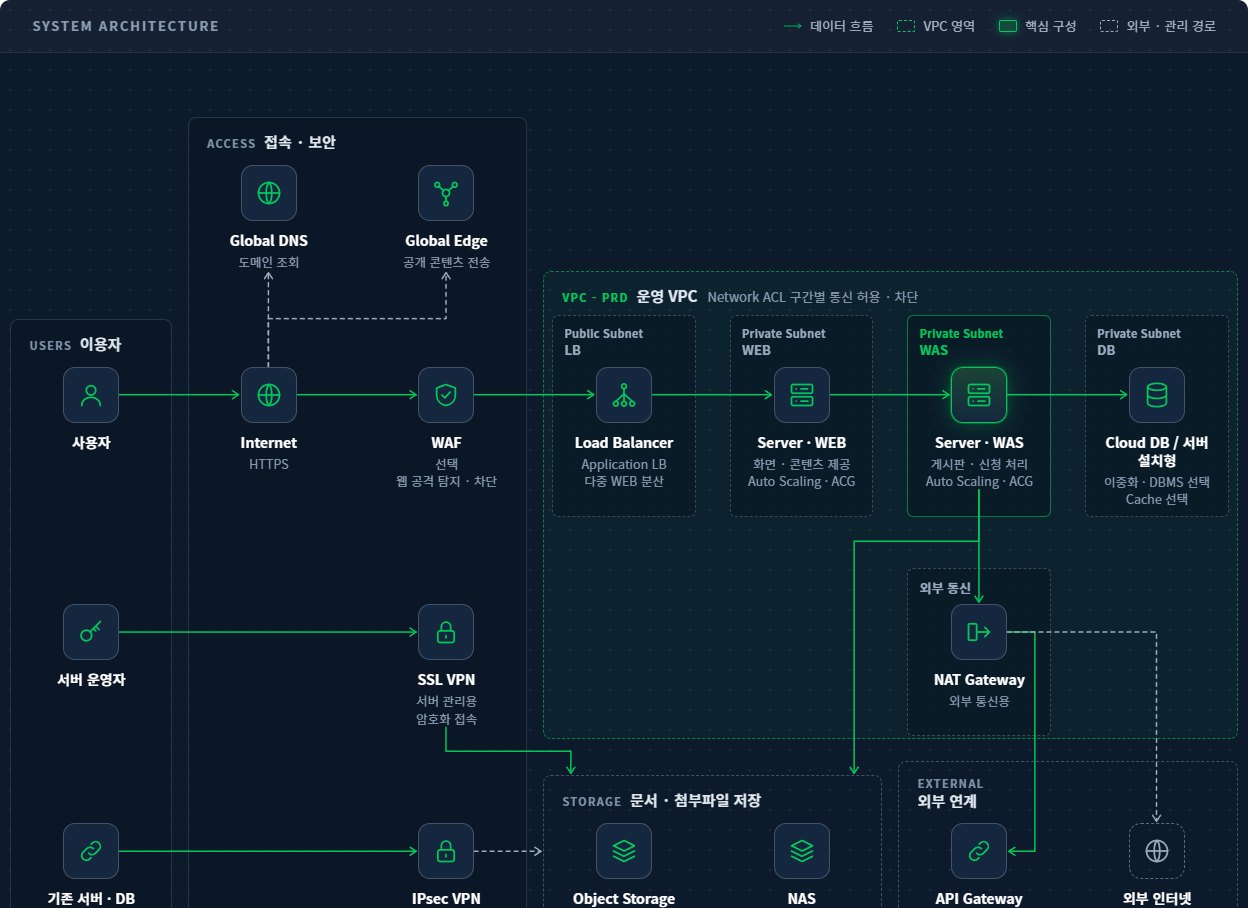Select the 공개 콘텐츠 전송 text
Image resolution: width=1248 pixels, height=908 pixels.
pyautogui.click(x=446, y=263)
